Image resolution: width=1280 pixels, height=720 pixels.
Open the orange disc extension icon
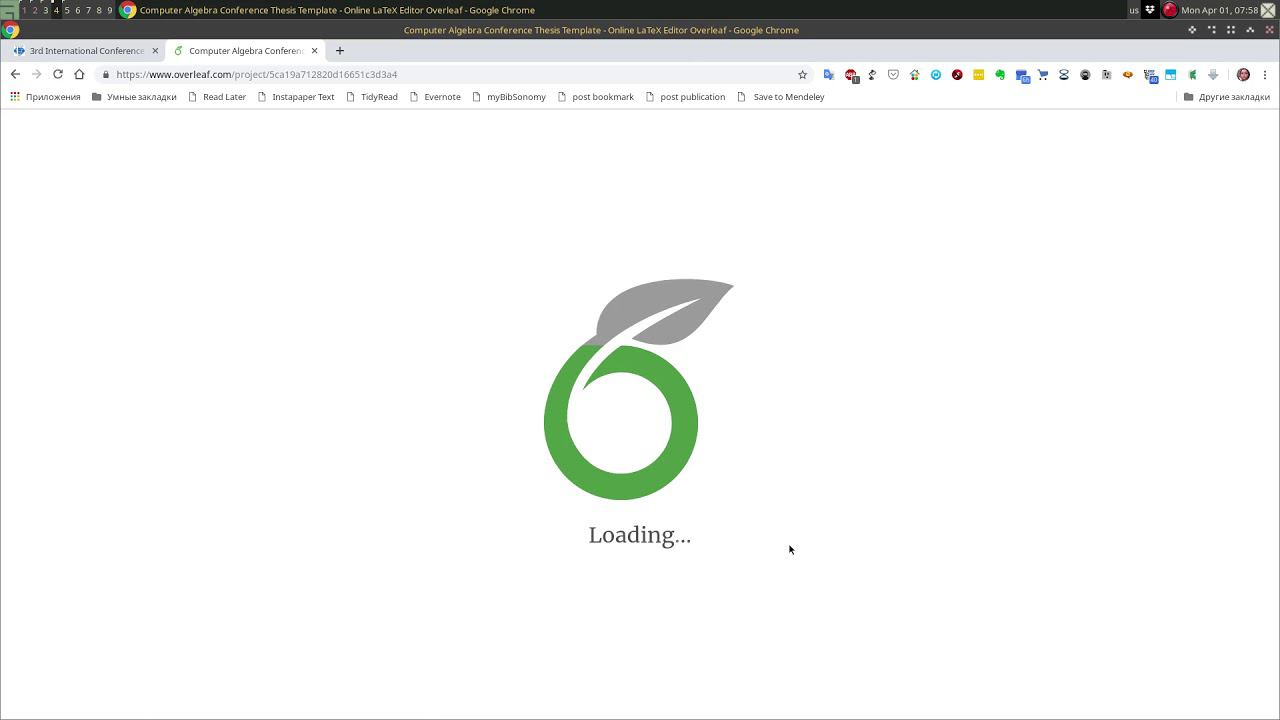[x=1128, y=74]
